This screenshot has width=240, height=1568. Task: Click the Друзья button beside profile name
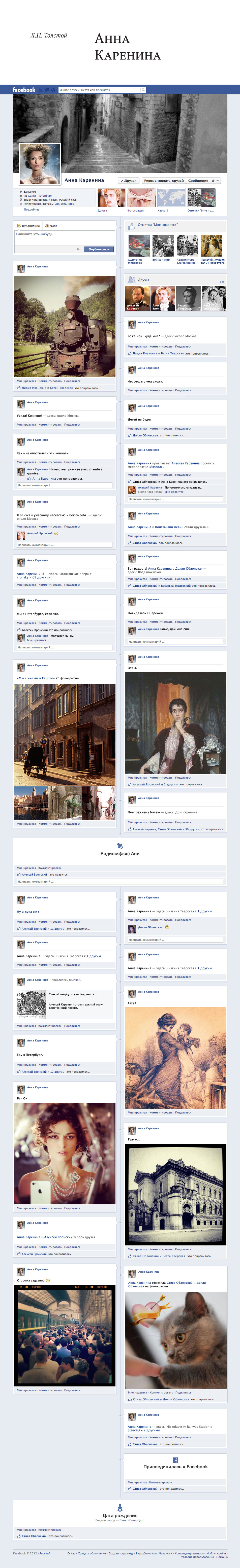(129, 181)
